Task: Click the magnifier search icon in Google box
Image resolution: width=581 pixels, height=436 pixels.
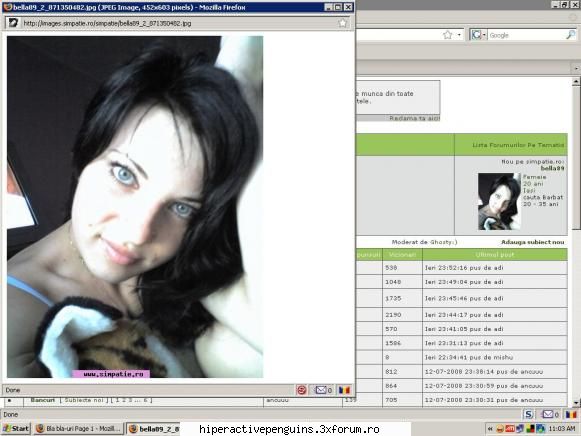Action: [x=571, y=35]
